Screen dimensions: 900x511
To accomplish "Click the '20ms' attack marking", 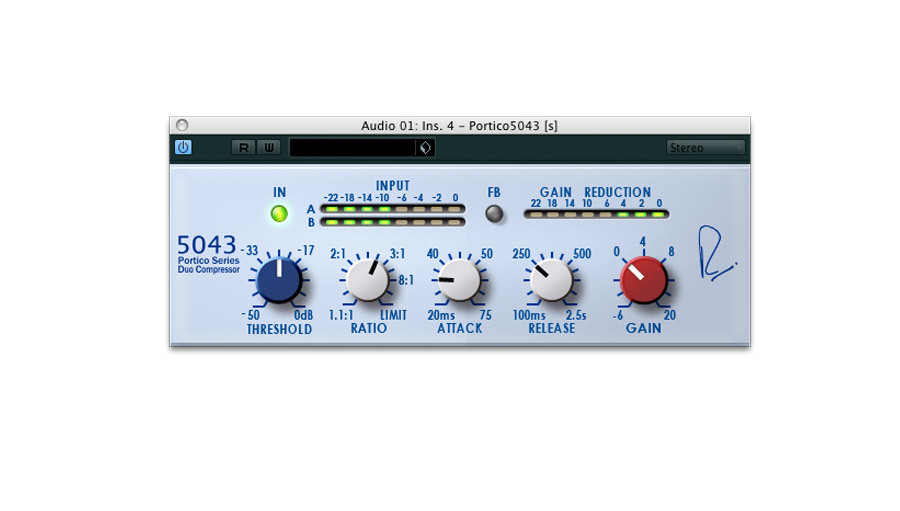I will 441,315.
